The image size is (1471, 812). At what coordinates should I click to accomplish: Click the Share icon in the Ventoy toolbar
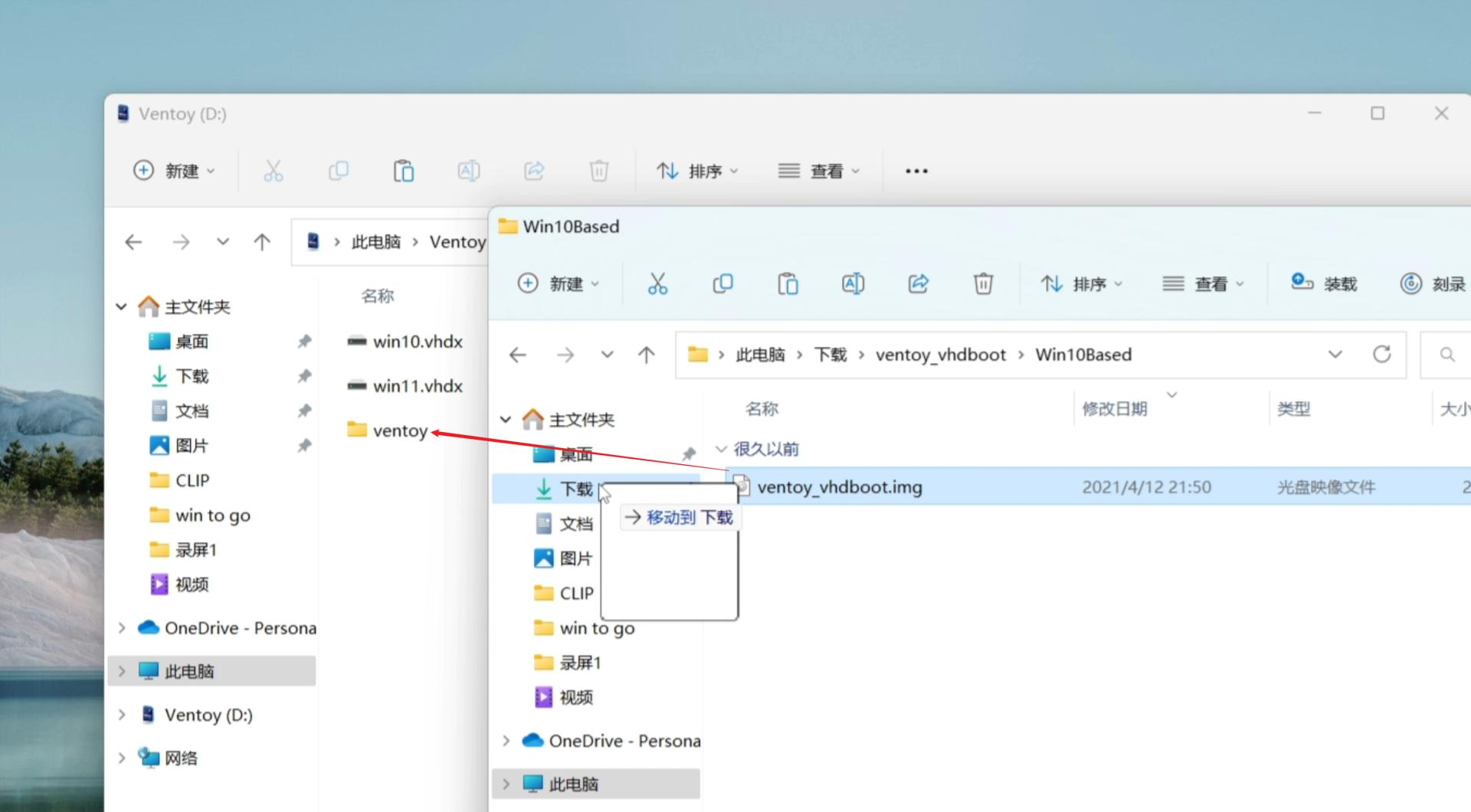[534, 170]
